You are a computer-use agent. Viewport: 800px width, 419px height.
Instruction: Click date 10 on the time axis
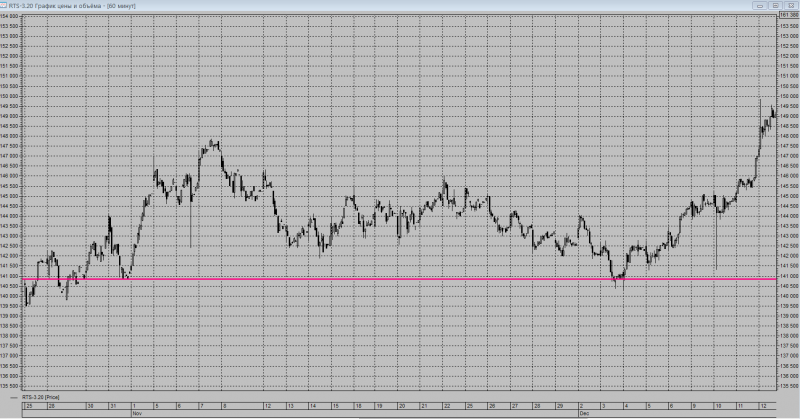tap(718, 406)
